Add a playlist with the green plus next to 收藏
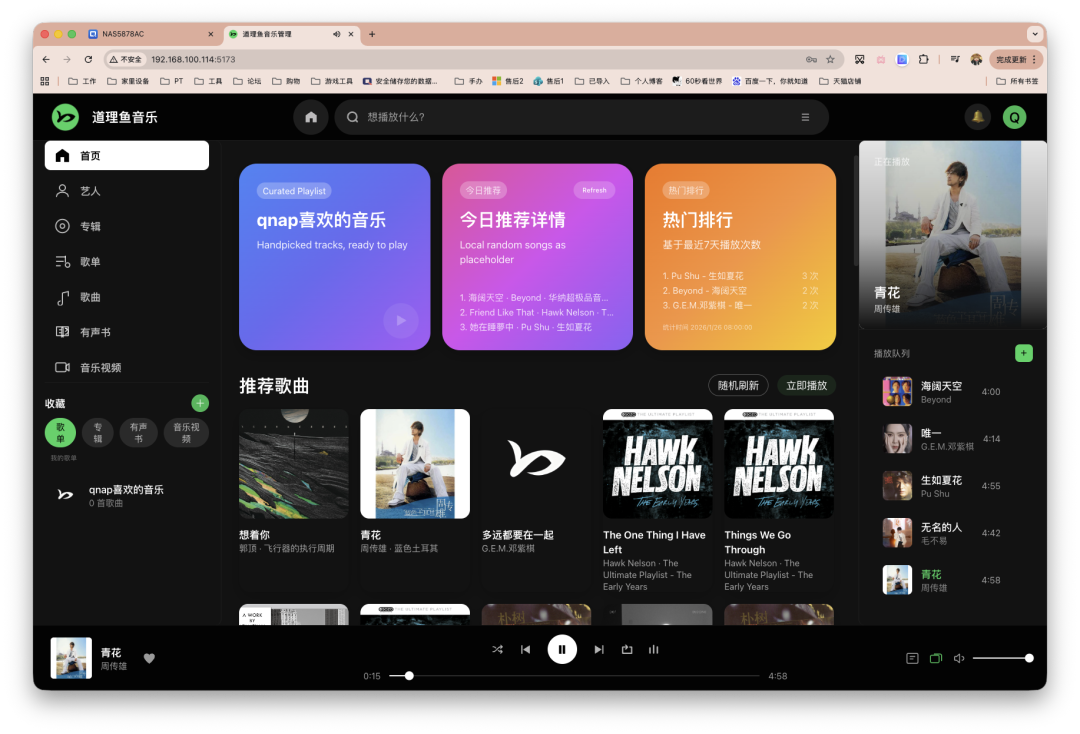The width and height of the screenshot is (1080, 734). 200,403
